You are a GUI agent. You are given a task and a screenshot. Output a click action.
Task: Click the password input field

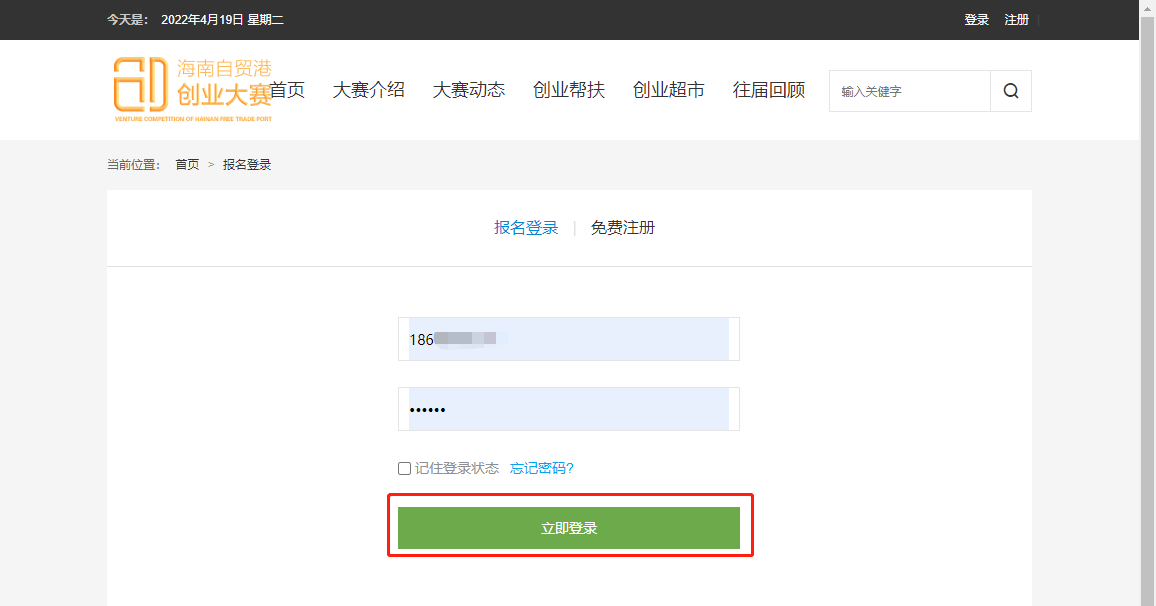pyautogui.click(x=568, y=409)
